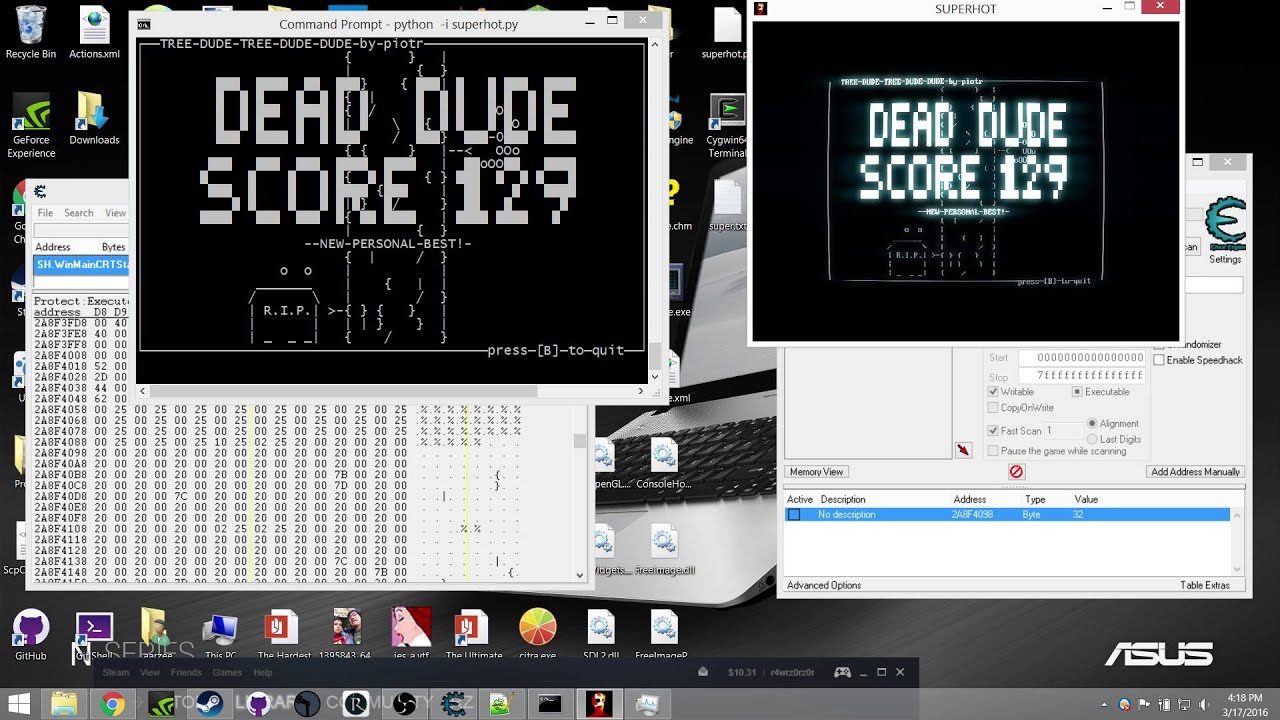1280x720 pixels.
Task: Click the Type column header in address list
Action: [x=1035, y=499]
